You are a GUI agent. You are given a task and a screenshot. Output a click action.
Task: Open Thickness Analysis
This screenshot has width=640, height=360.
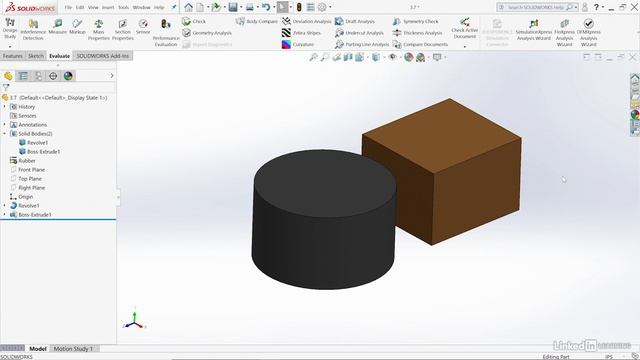pyautogui.click(x=418, y=33)
